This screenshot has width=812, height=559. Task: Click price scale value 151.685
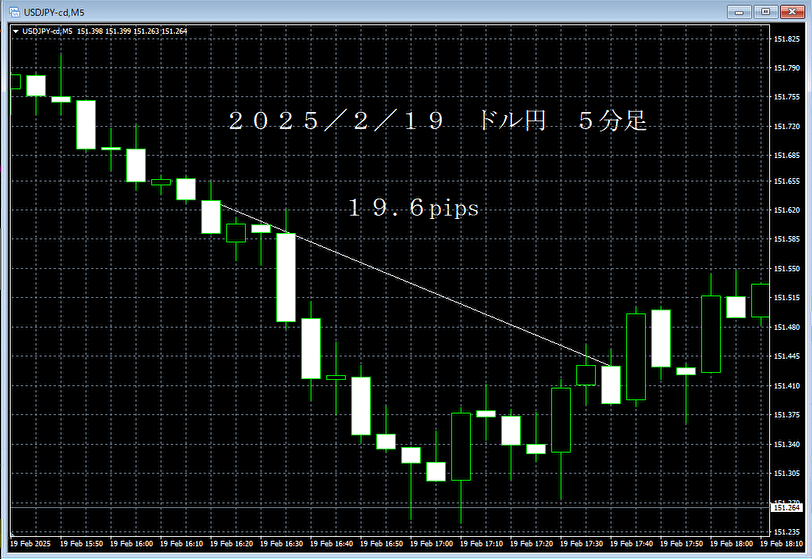(x=787, y=155)
